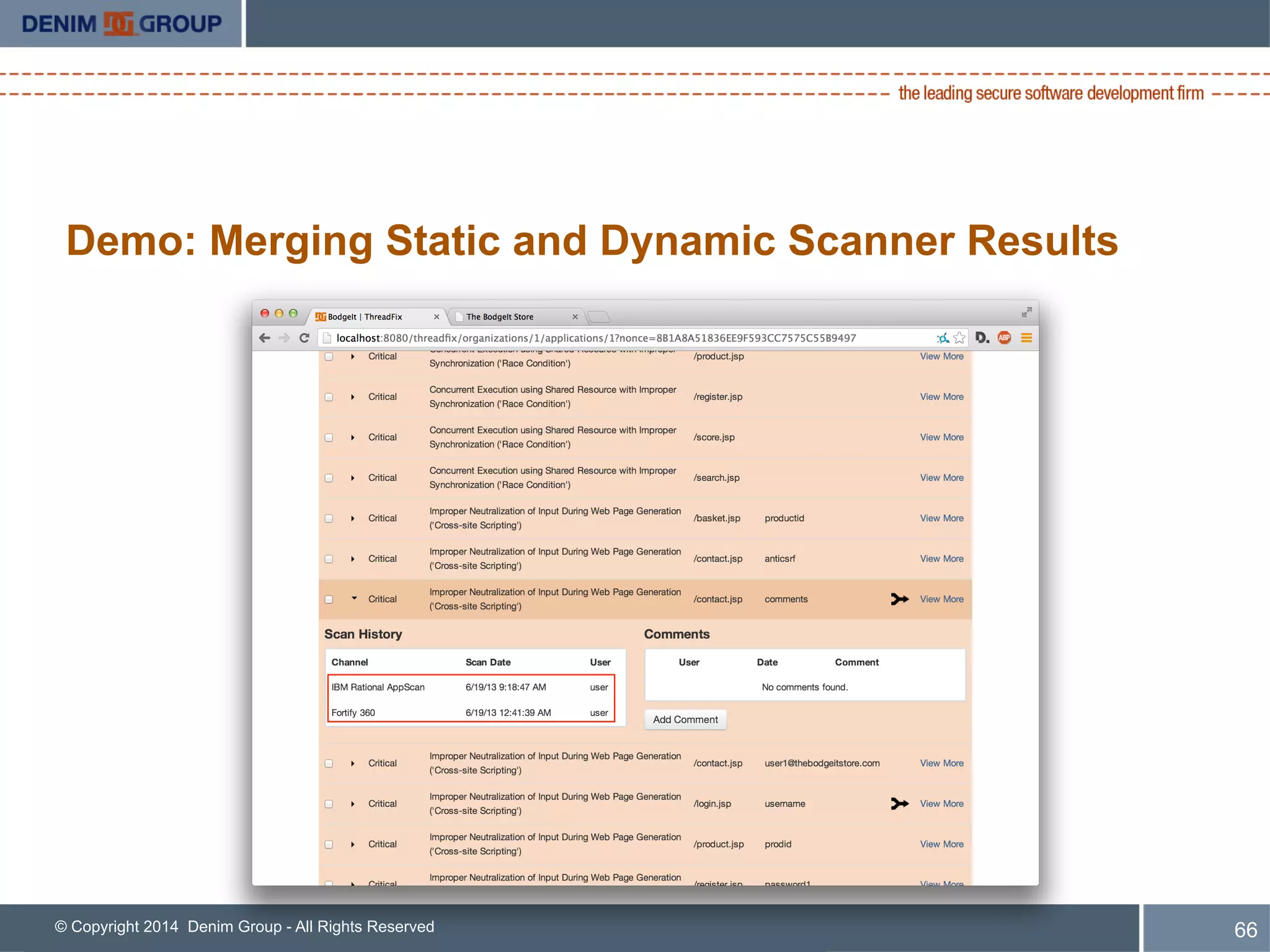Collapse the expanded /contact.jsp comments row
The height and width of the screenshot is (952, 1270).
354,599
